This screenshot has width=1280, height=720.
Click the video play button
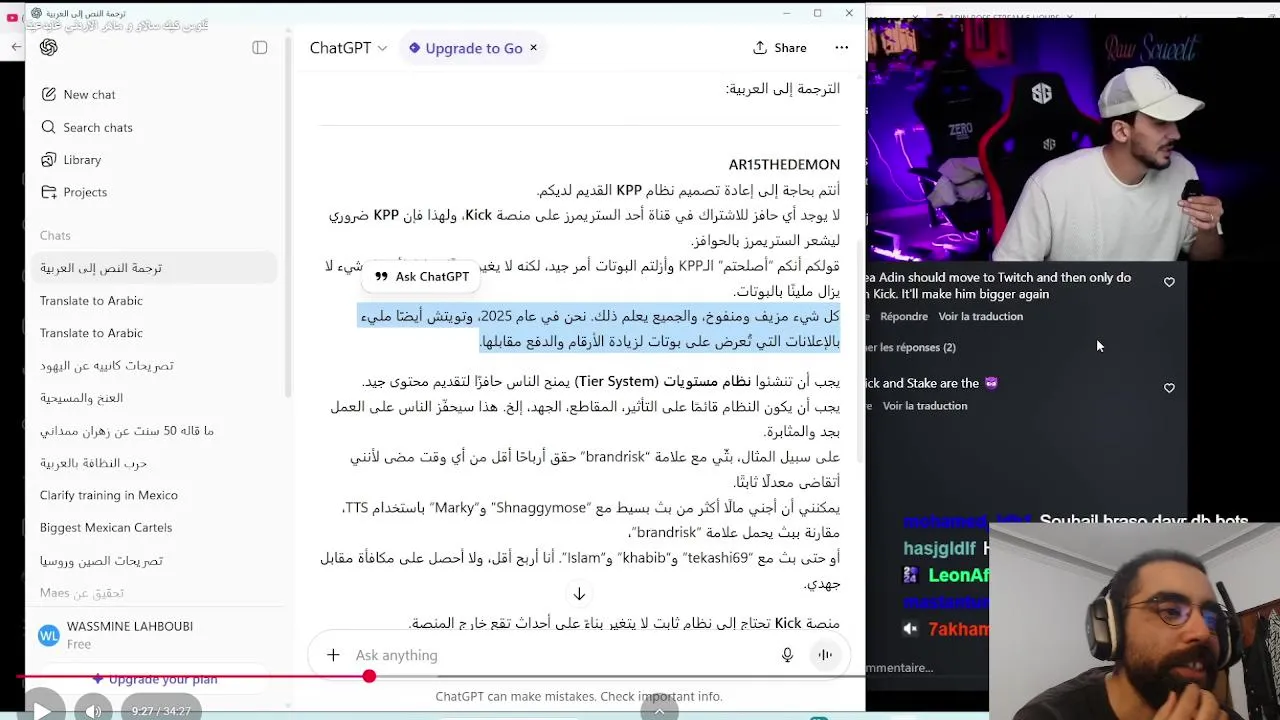[x=41, y=709]
